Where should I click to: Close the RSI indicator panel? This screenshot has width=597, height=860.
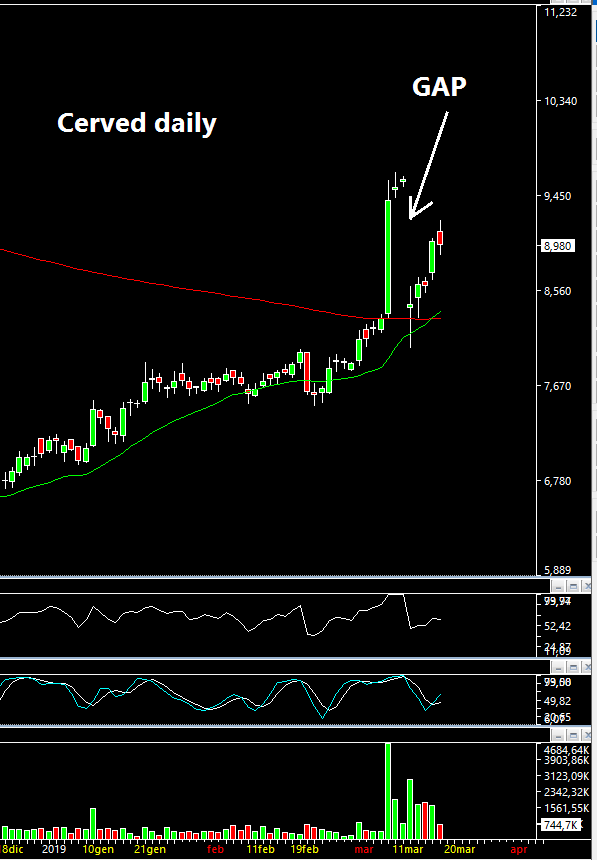click(588, 585)
